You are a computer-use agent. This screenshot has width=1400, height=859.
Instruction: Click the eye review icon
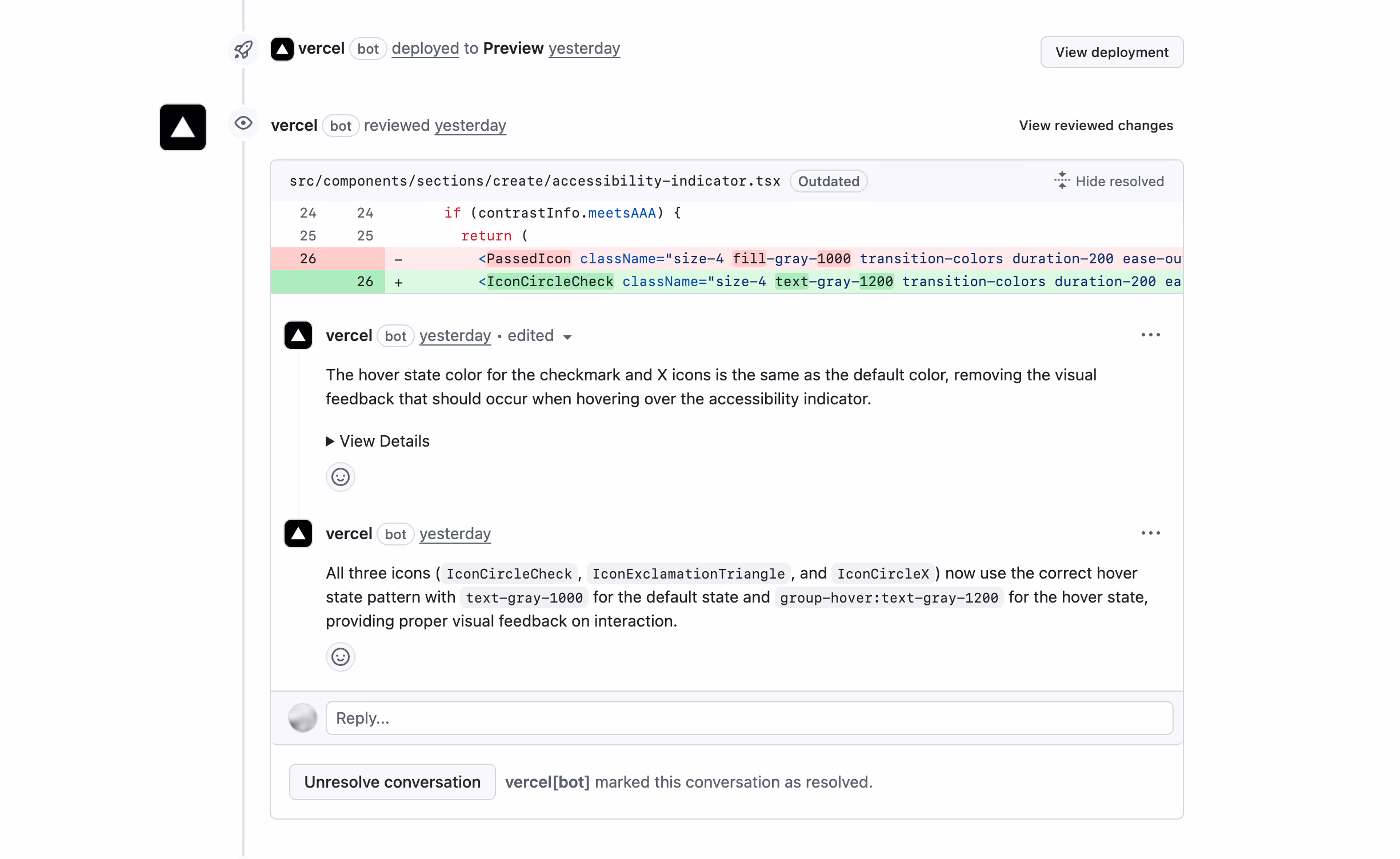[243, 123]
